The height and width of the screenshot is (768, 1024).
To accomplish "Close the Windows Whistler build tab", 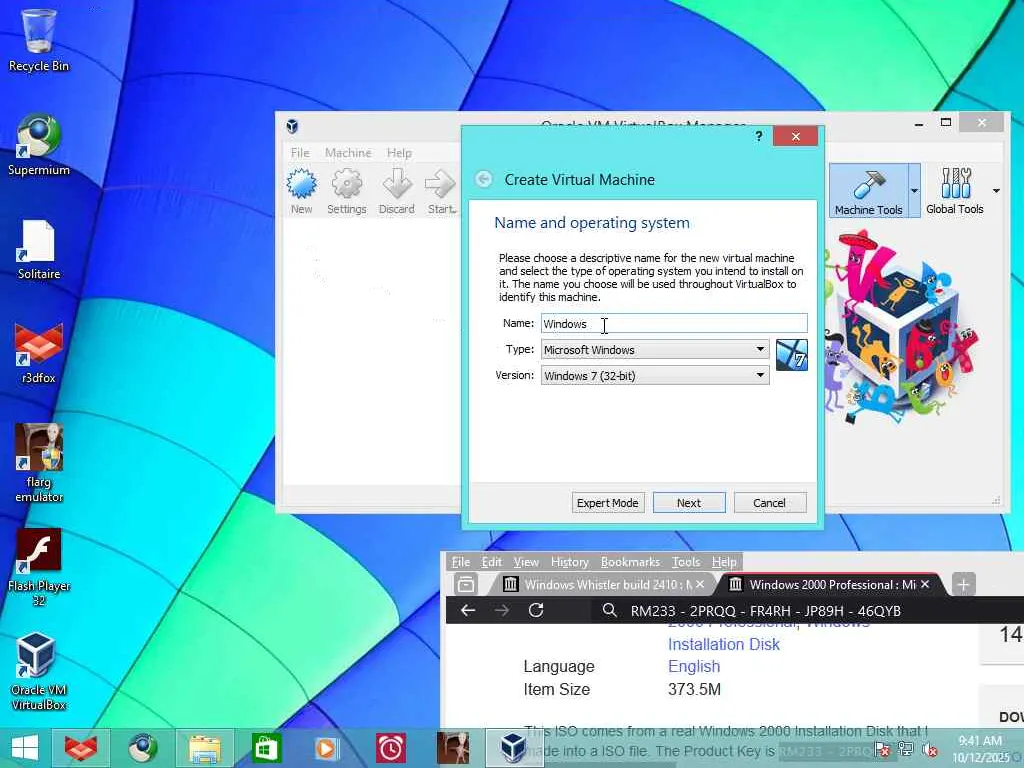I will [x=700, y=584].
